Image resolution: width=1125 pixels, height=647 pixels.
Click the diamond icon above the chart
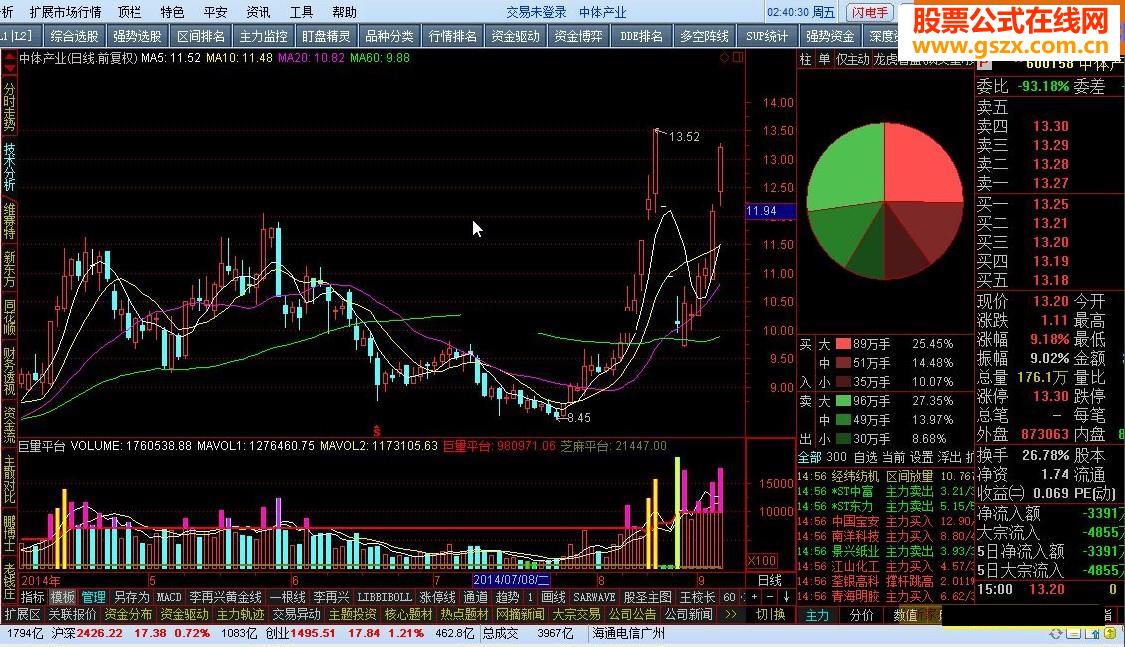click(725, 57)
